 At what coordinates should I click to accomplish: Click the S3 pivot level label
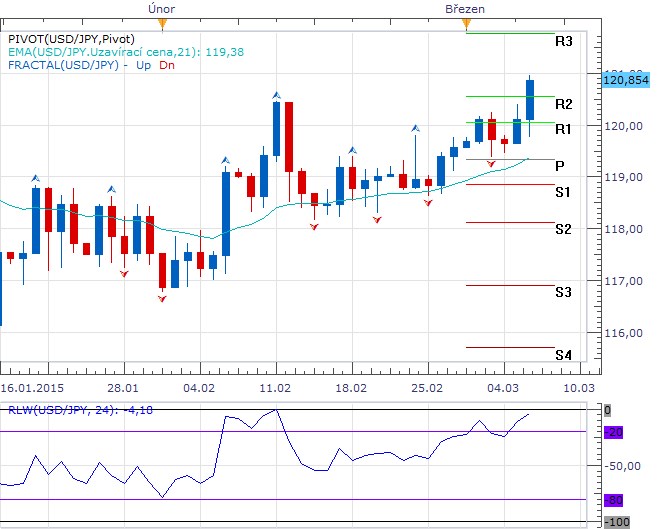point(563,292)
